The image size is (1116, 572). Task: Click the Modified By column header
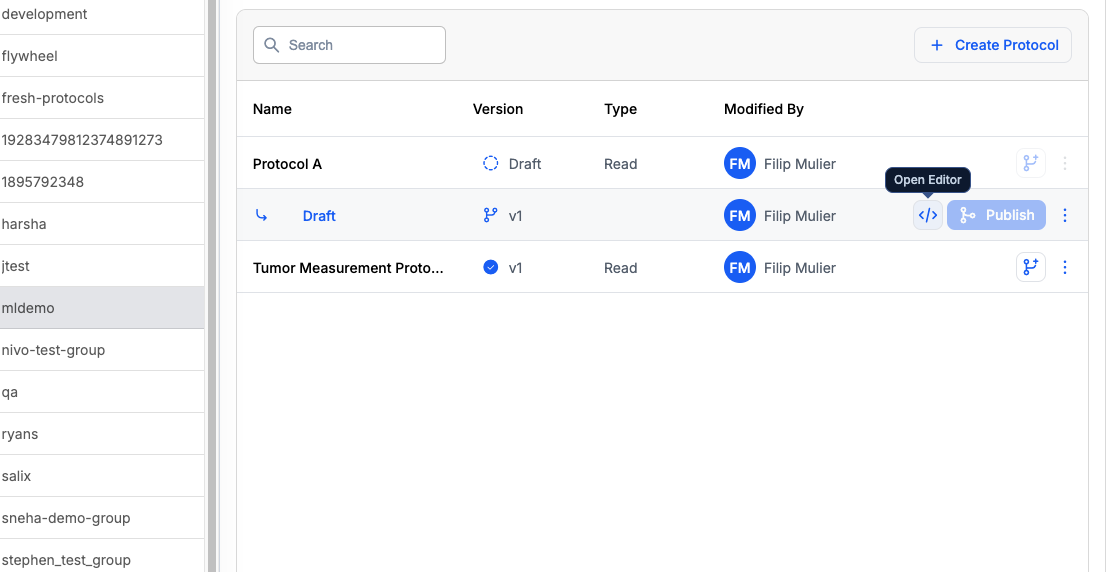click(x=764, y=109)
